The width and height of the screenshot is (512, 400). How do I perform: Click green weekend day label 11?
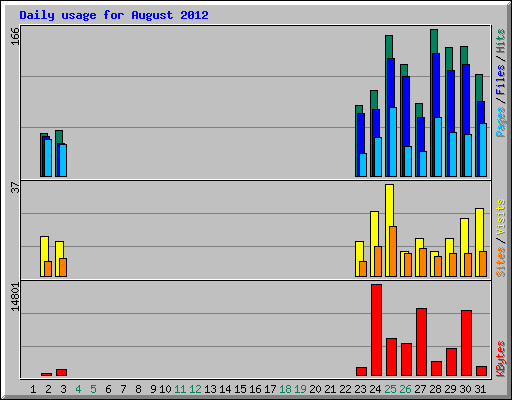[180, 389]
